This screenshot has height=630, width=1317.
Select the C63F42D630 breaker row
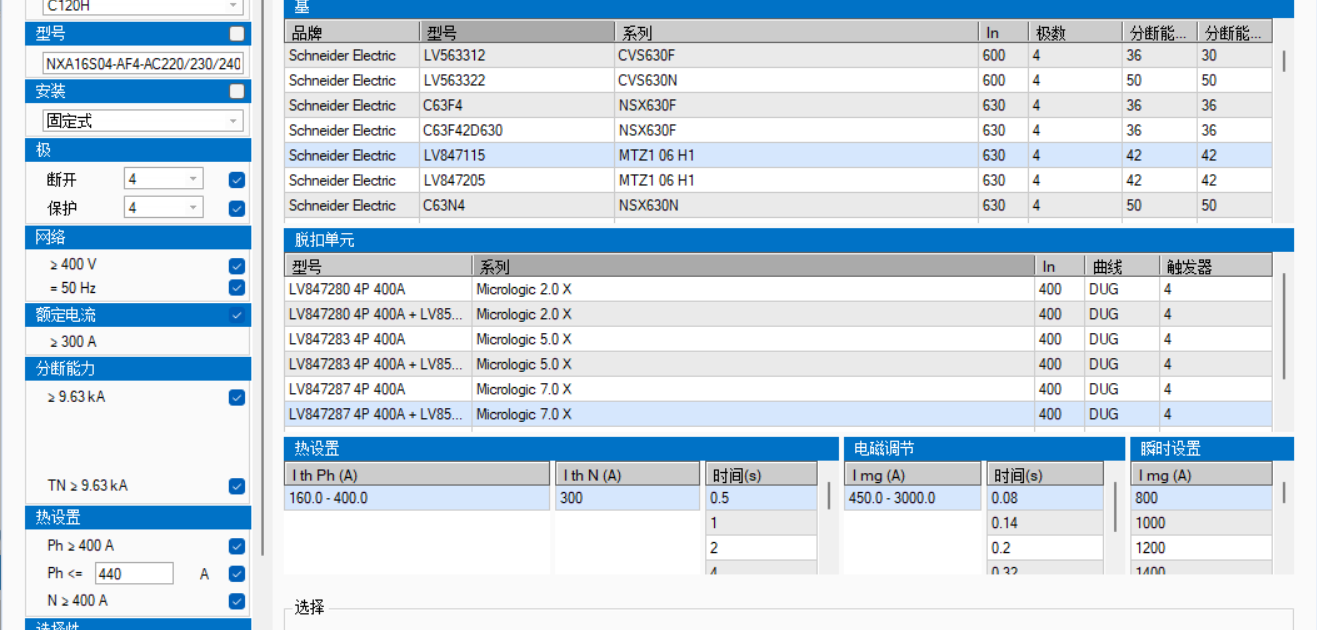click(779, 131)
